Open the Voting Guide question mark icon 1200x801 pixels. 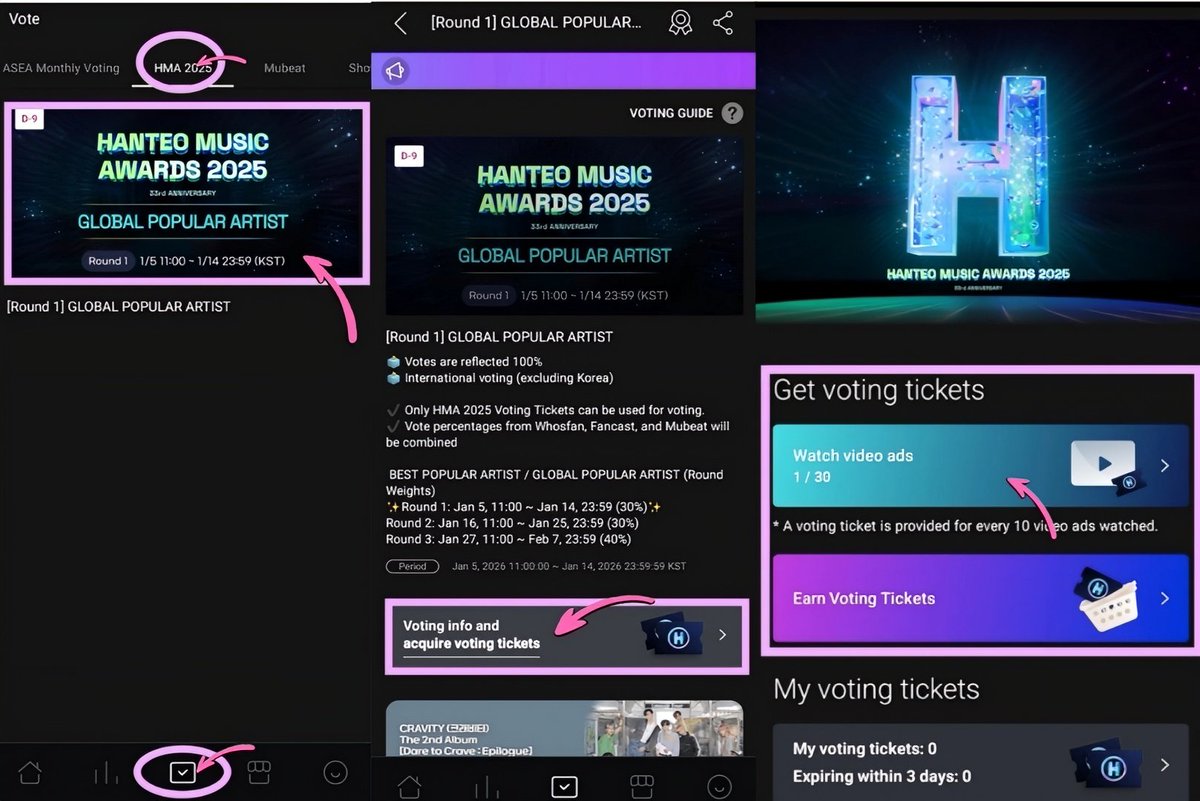732,113
